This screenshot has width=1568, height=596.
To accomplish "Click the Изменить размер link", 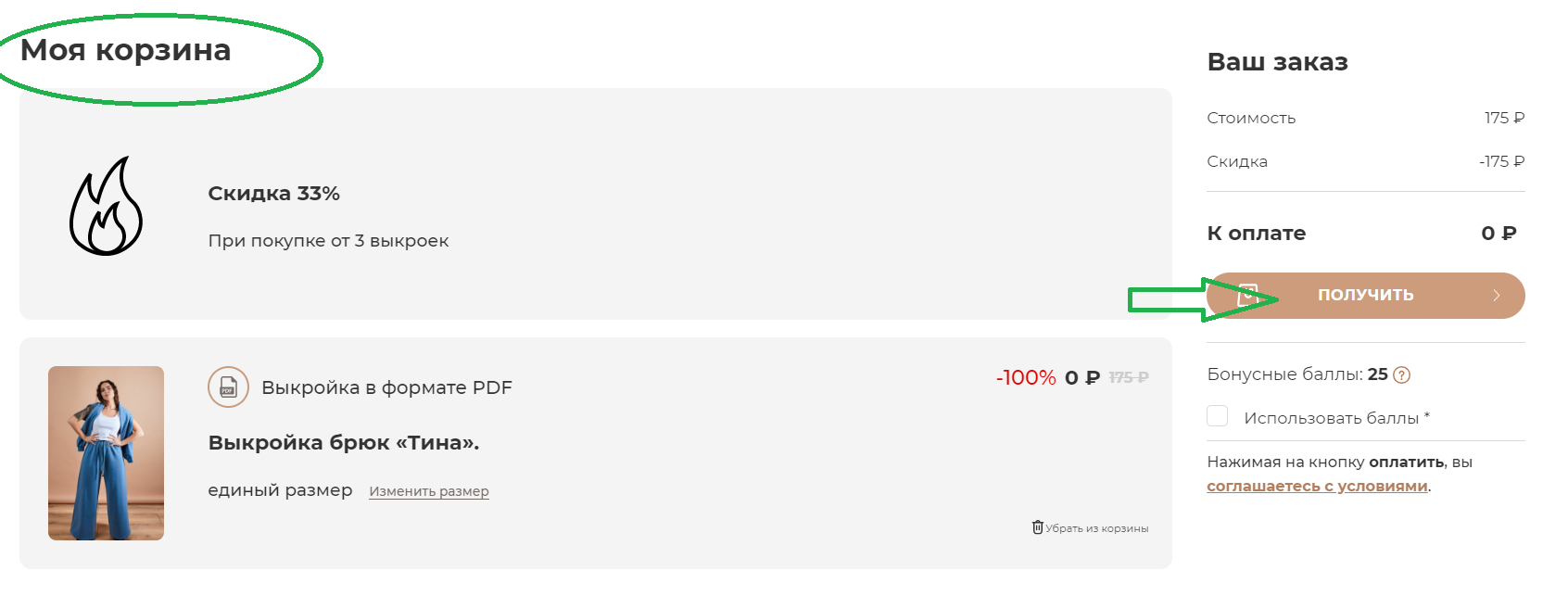I will click(x=428, y=491).
